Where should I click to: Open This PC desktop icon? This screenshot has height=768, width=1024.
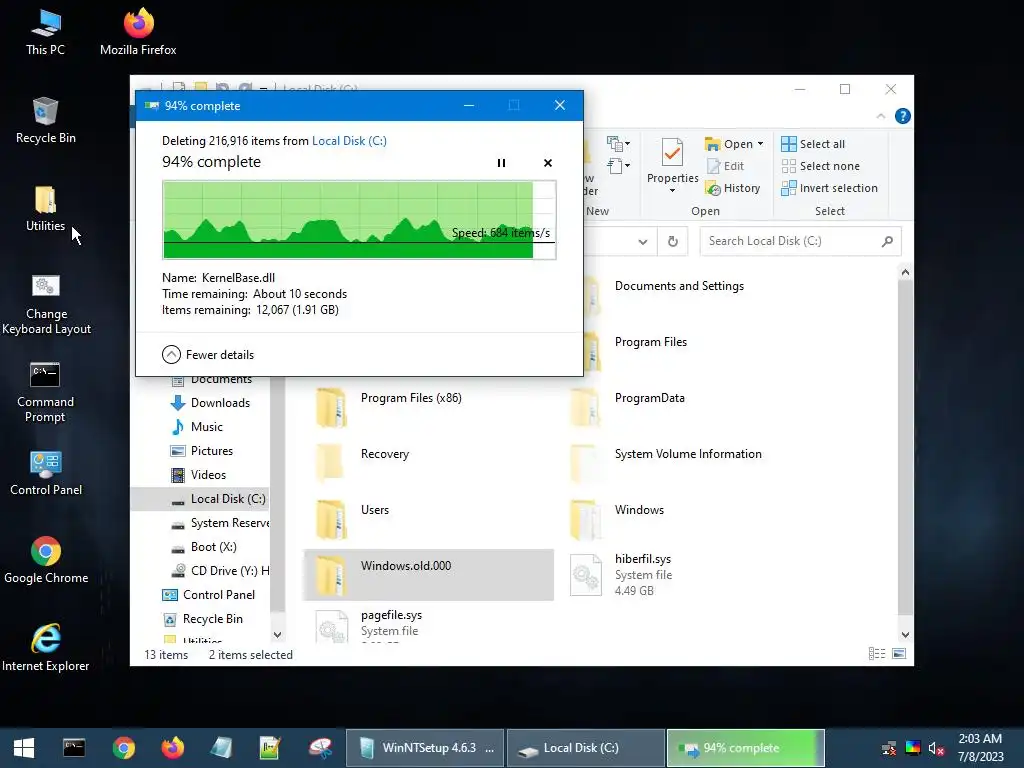click(45, 33)
